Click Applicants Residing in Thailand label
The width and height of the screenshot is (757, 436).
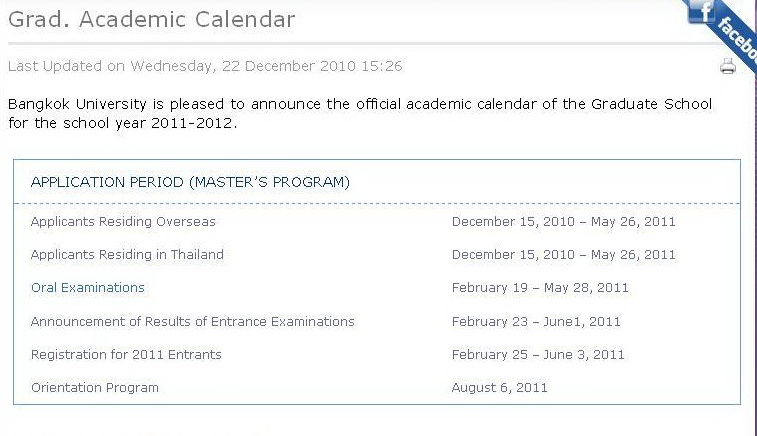pyautogui.click(x=127, y=254)
